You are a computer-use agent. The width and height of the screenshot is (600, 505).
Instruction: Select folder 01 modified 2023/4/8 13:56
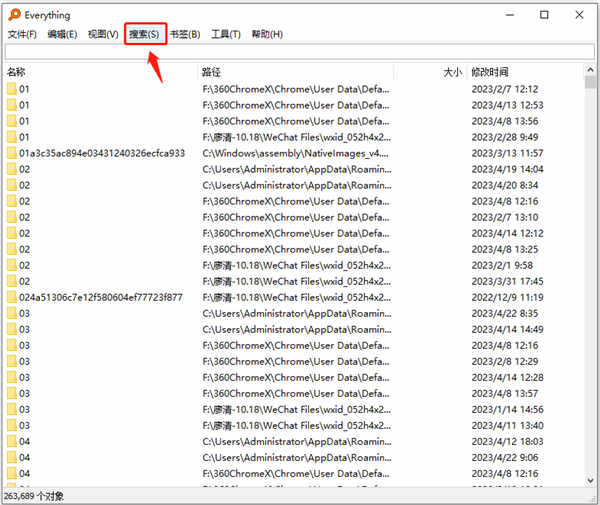[x=18, y=121]
